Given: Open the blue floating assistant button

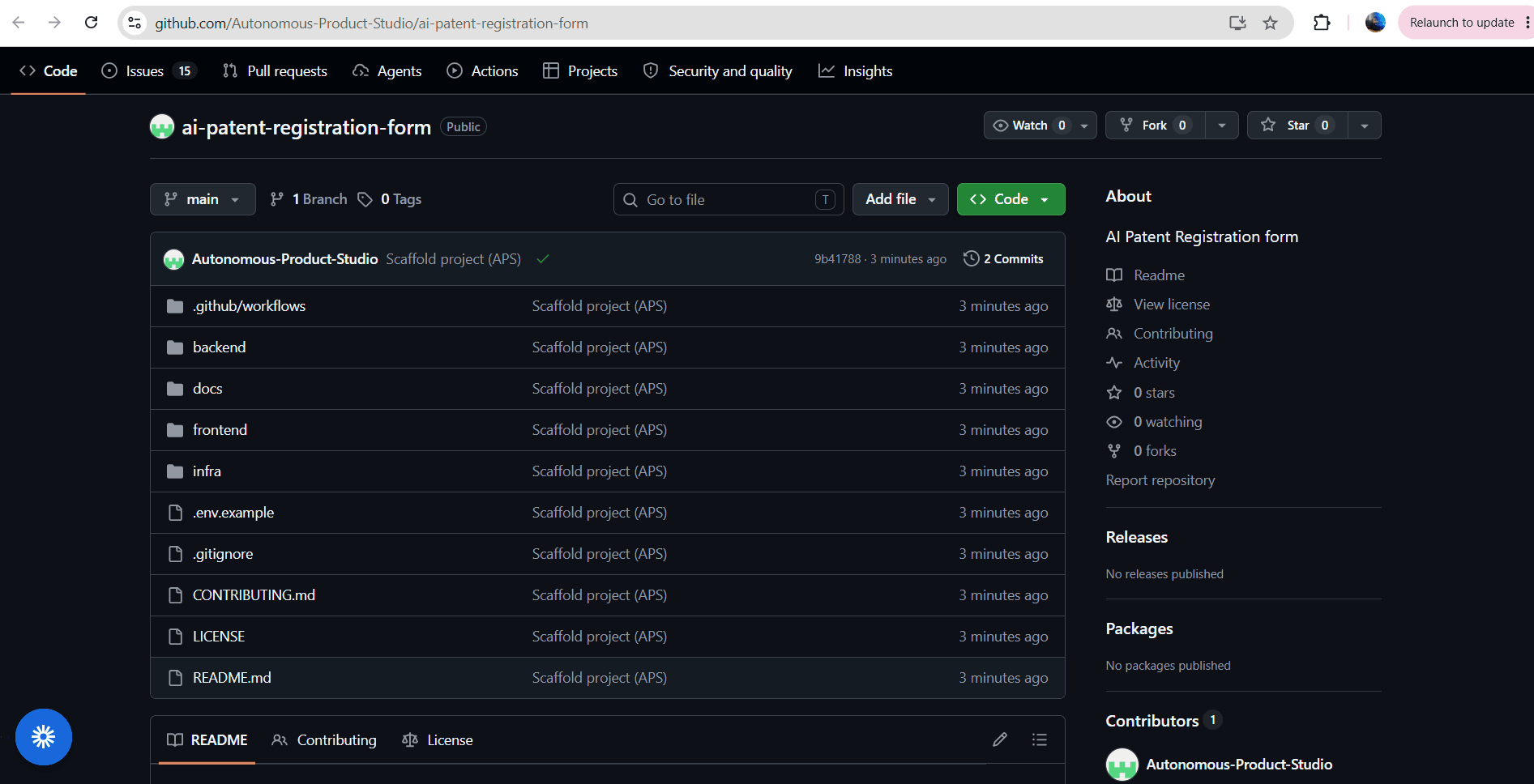Looking at the screenshot, I should pyautogui.click(x=44, y=737).
